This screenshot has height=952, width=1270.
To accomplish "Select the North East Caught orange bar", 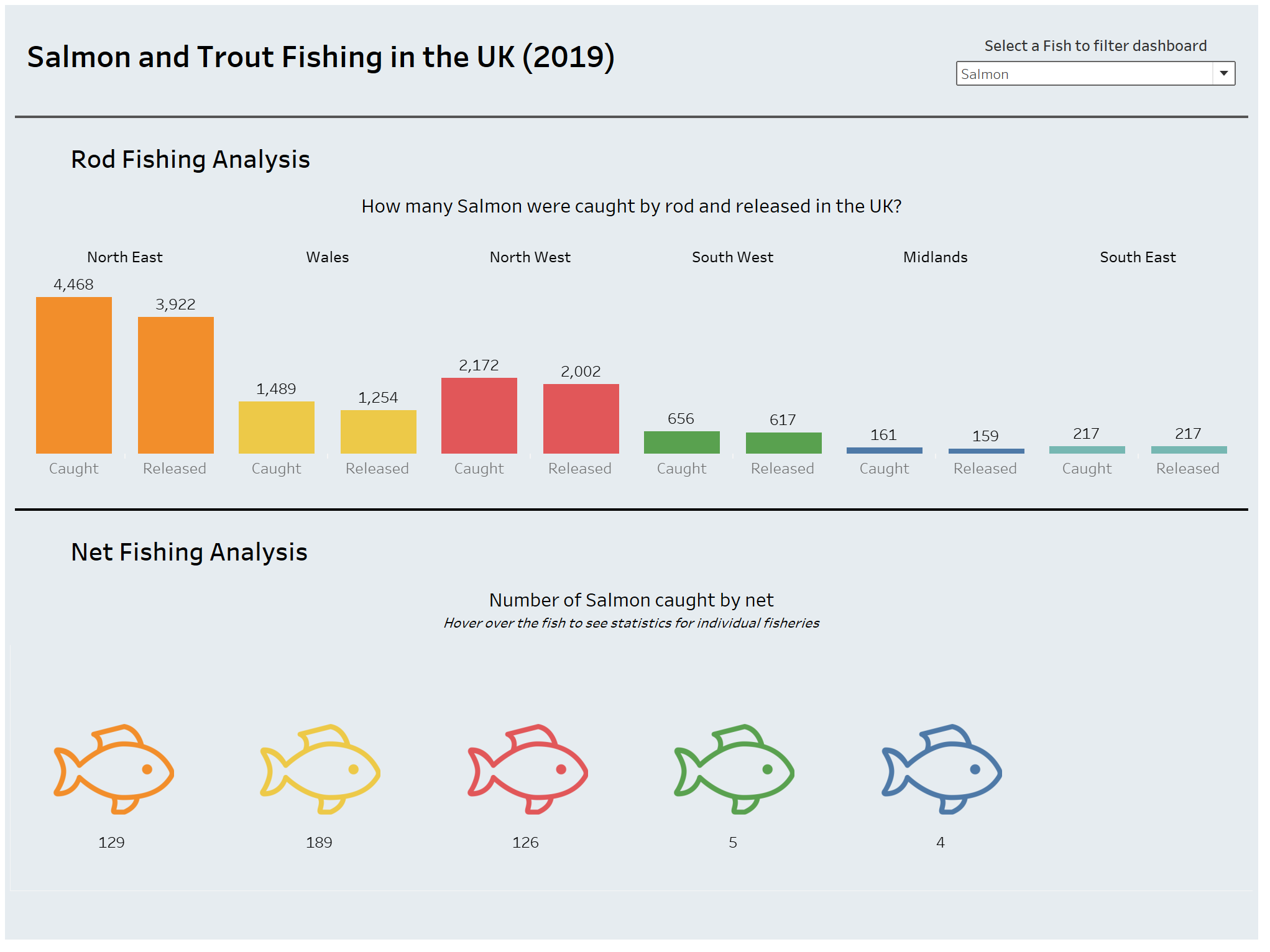I will 74,375.
